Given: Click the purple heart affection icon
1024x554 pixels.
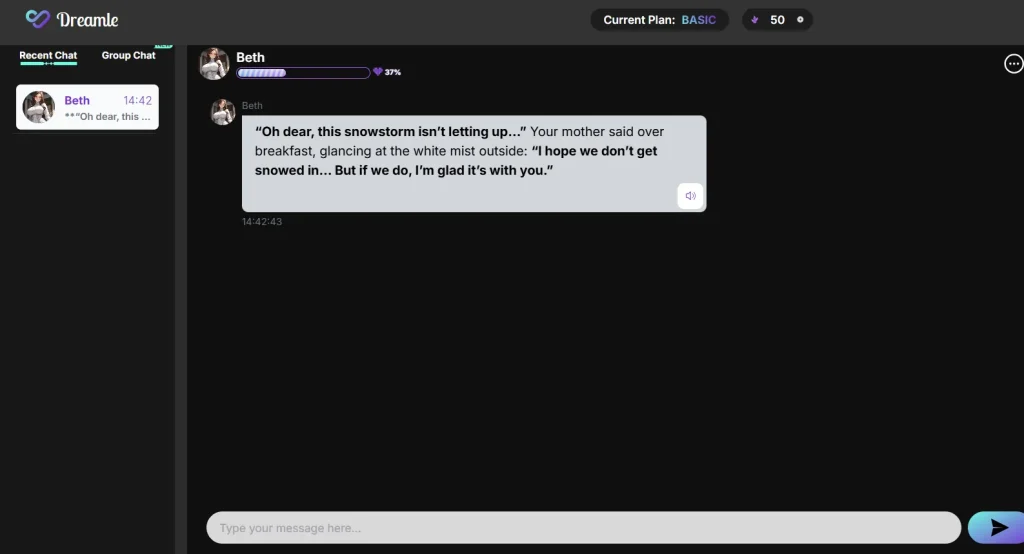Looking at the screenshot, I should 377,72.
